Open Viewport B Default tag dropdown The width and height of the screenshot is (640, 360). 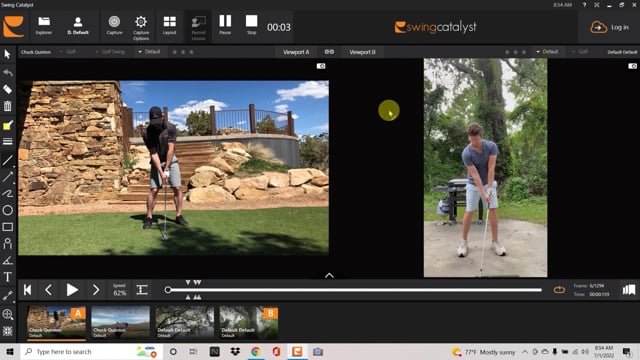(547, 52)
